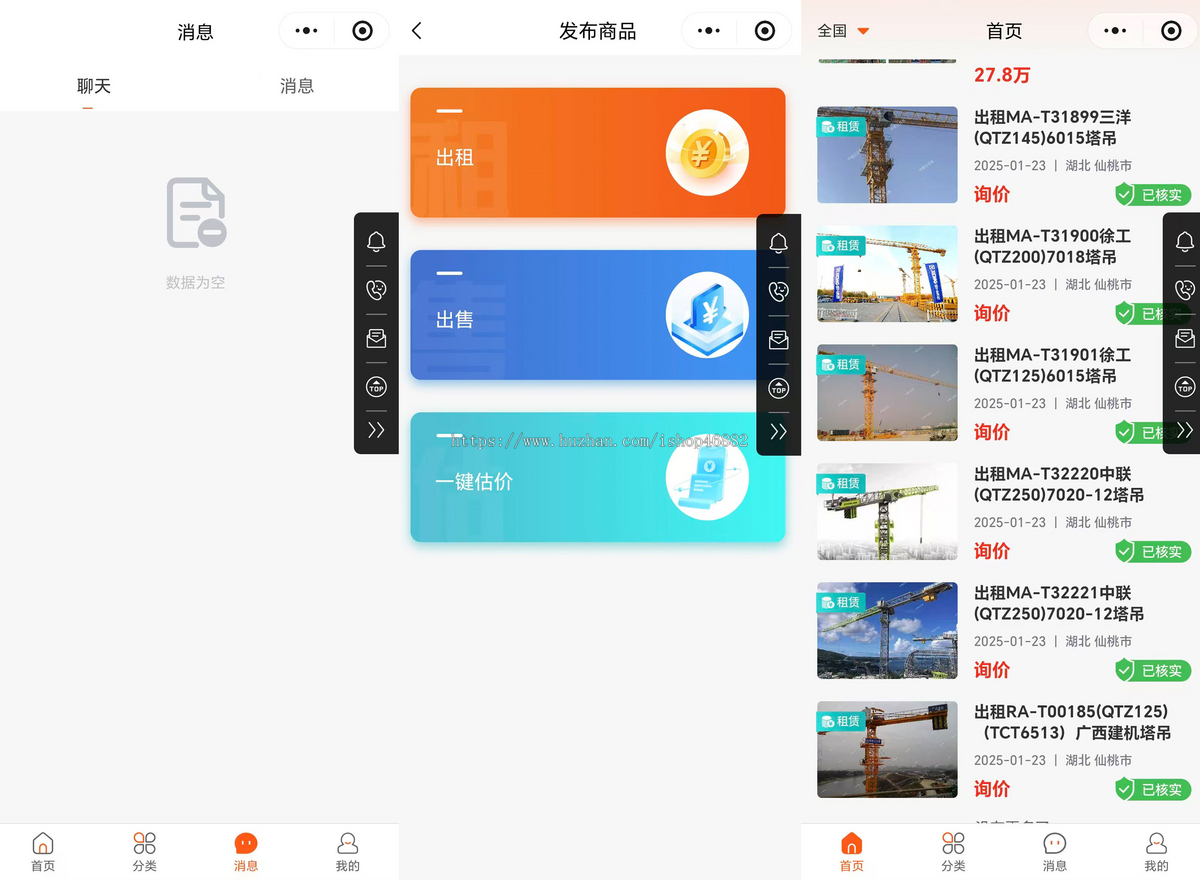
Task: Tap the MA-T31900 crane thumbnail
Action: (x=887, y=274)
